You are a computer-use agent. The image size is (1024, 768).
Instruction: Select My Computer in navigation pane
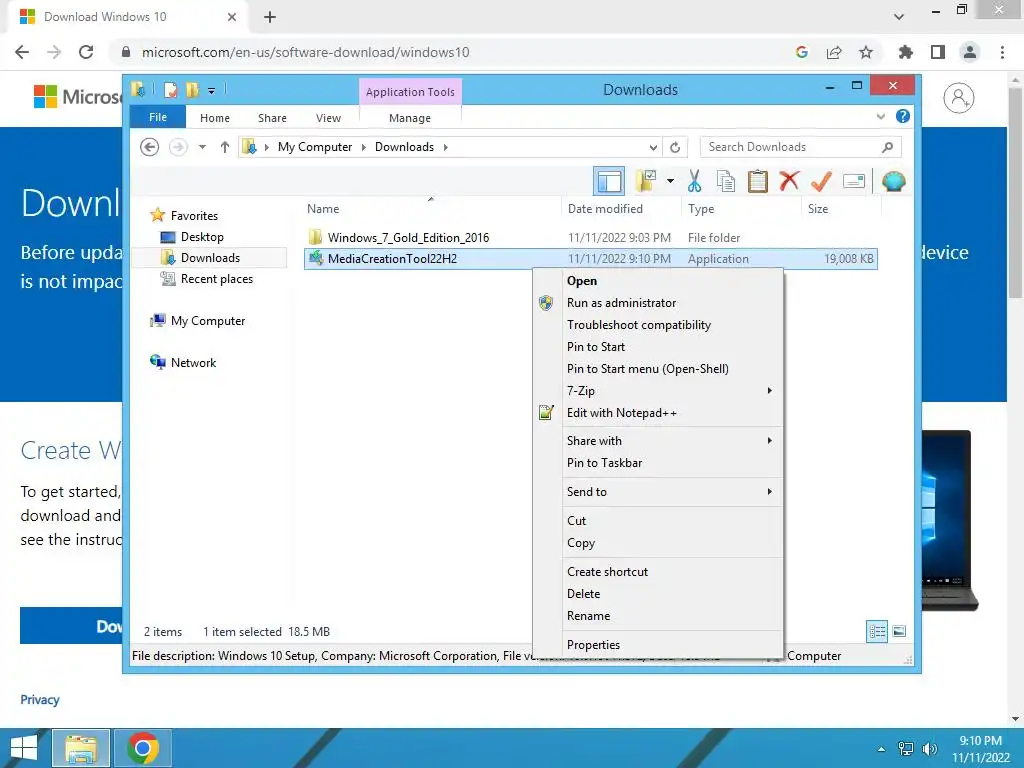pyautogui.click(x=208, y=321)
